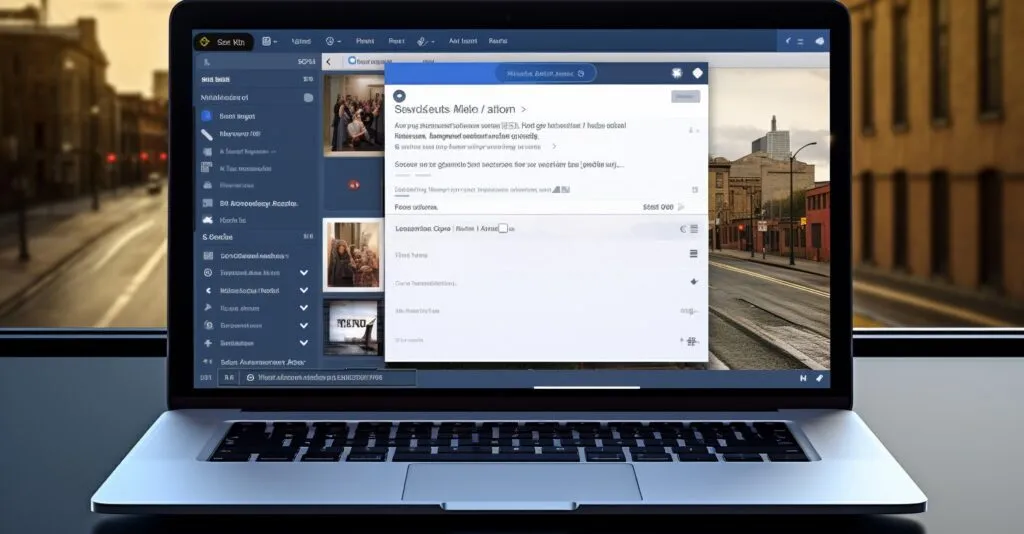
Task: Expand the chevron on the clock-icon sidebar row
Action: click(x=304, y=272)
